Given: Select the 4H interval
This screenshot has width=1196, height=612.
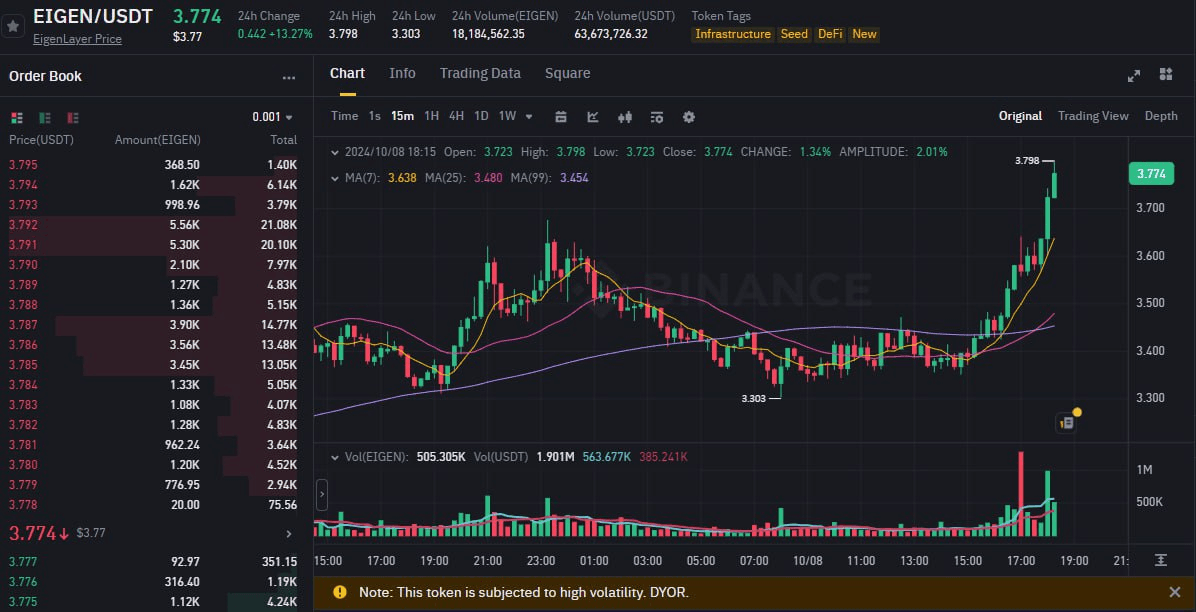Looking at the screenshot, I should click(456, 116).
